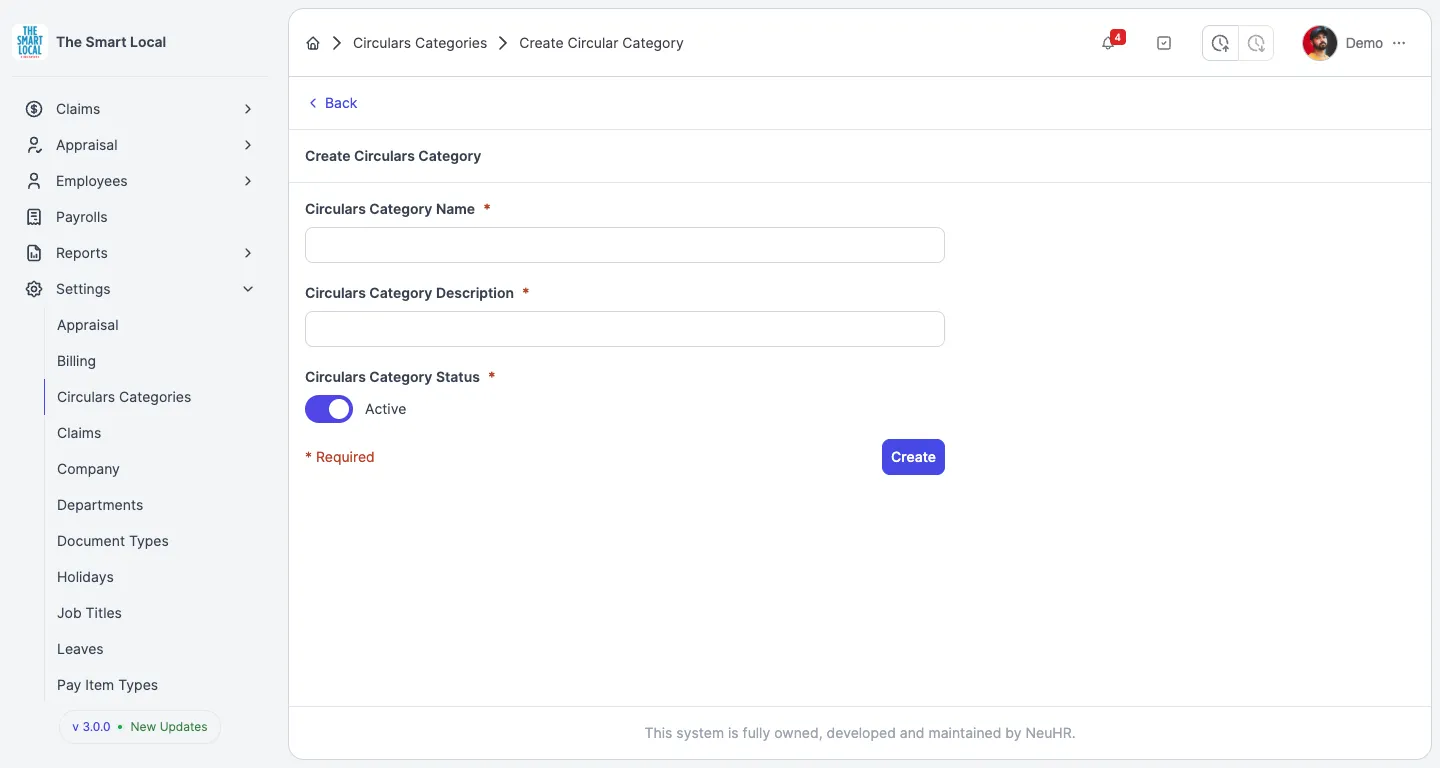Open Job Titles settings

click(x=89, y=613)
